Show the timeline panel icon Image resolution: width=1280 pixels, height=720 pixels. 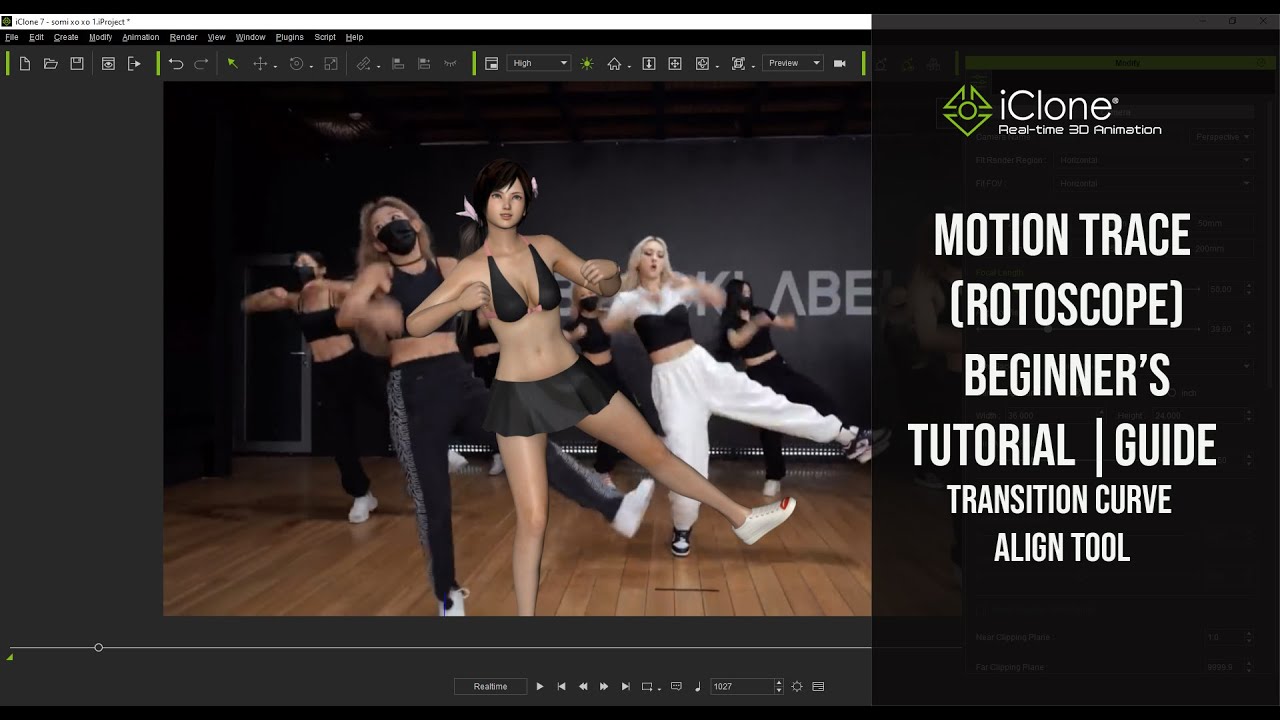point(819,687)
